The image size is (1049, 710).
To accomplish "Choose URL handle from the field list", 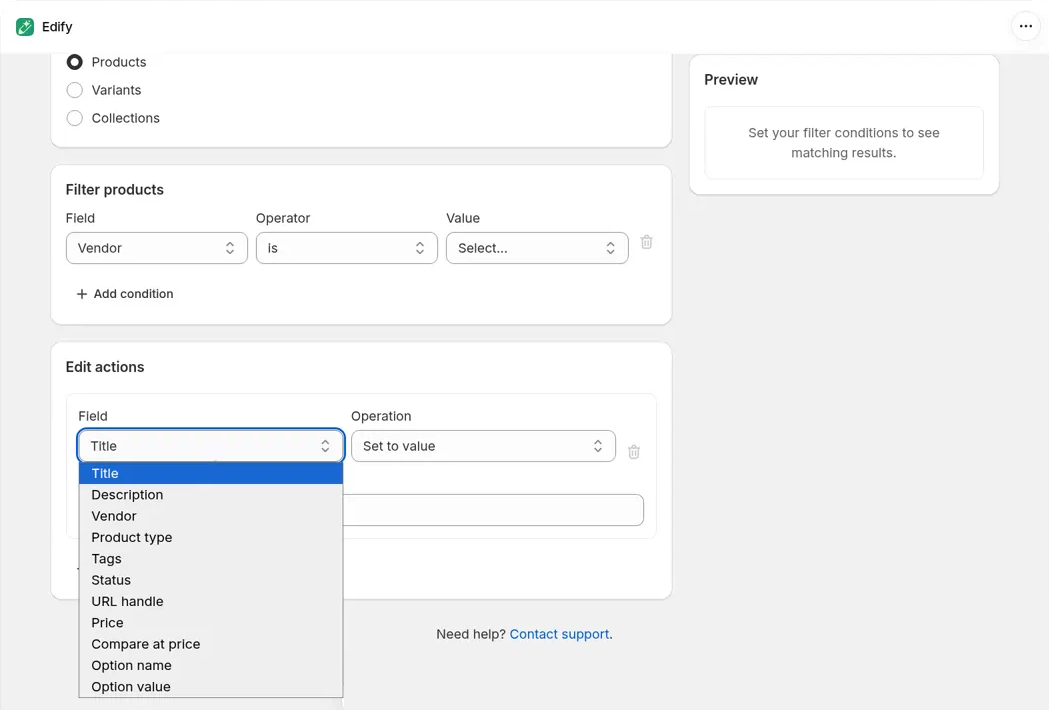I will 211,602.
